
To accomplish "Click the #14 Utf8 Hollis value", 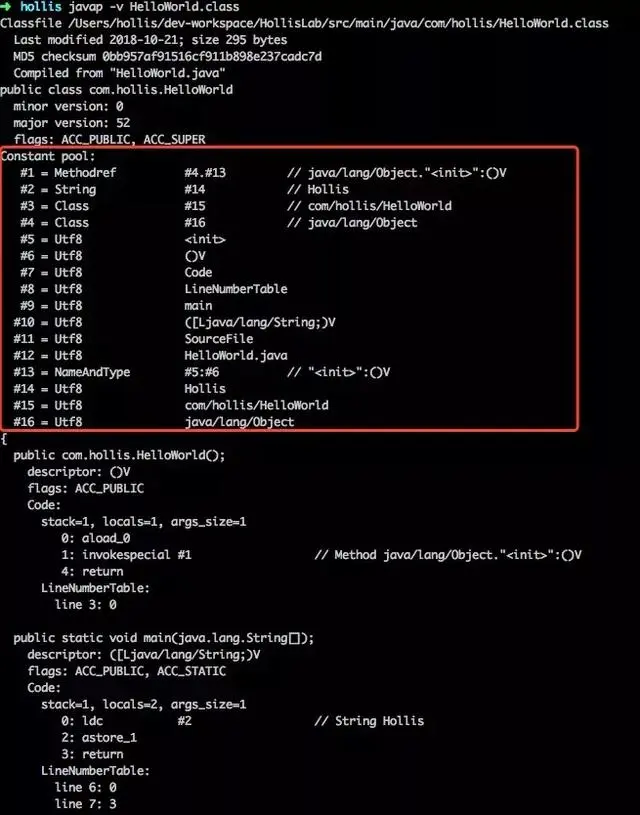I will pyautogui.click(x=205, y=389).
